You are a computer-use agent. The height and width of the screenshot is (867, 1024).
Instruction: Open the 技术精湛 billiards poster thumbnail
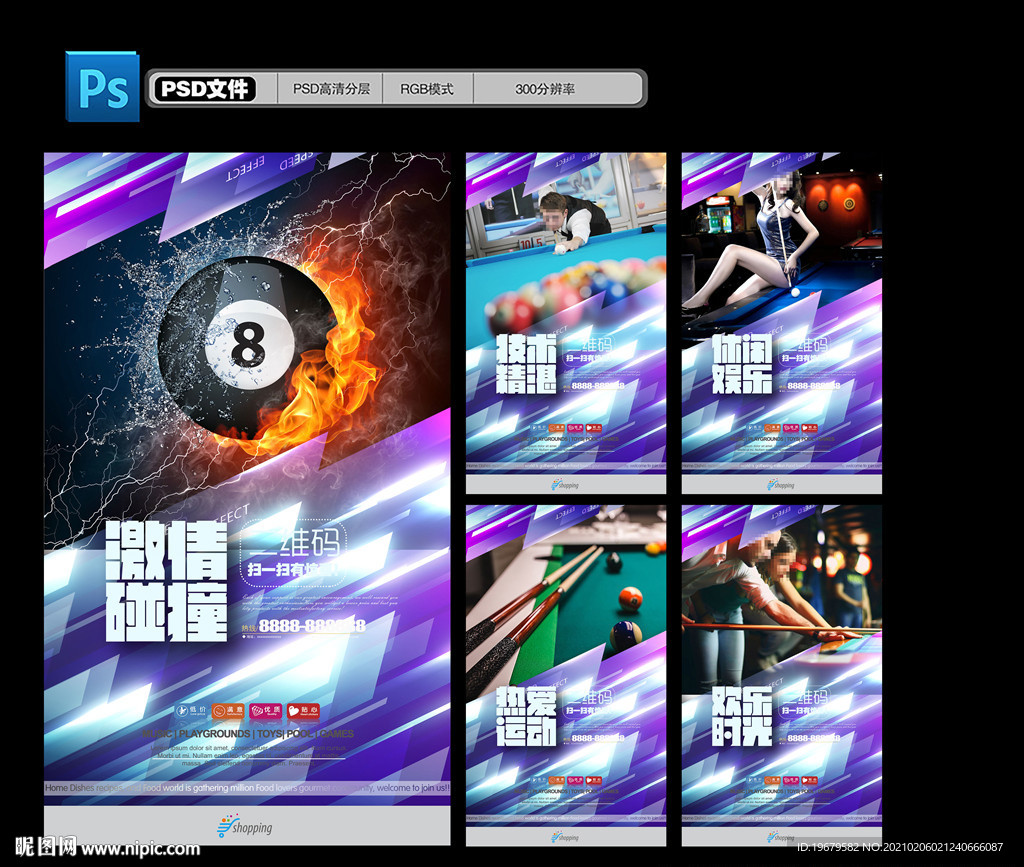tap(566, 323)
